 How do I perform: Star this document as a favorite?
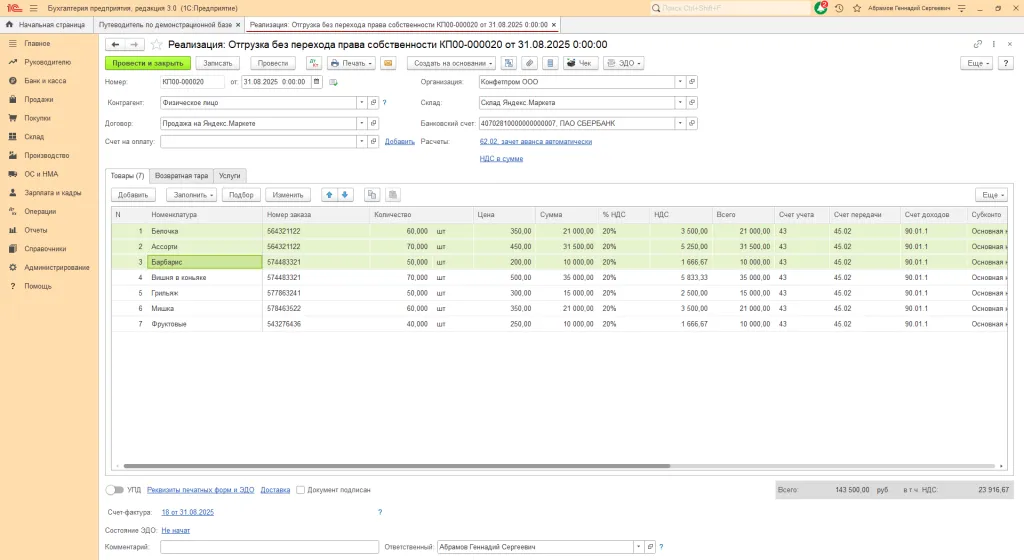pos(157,45)
